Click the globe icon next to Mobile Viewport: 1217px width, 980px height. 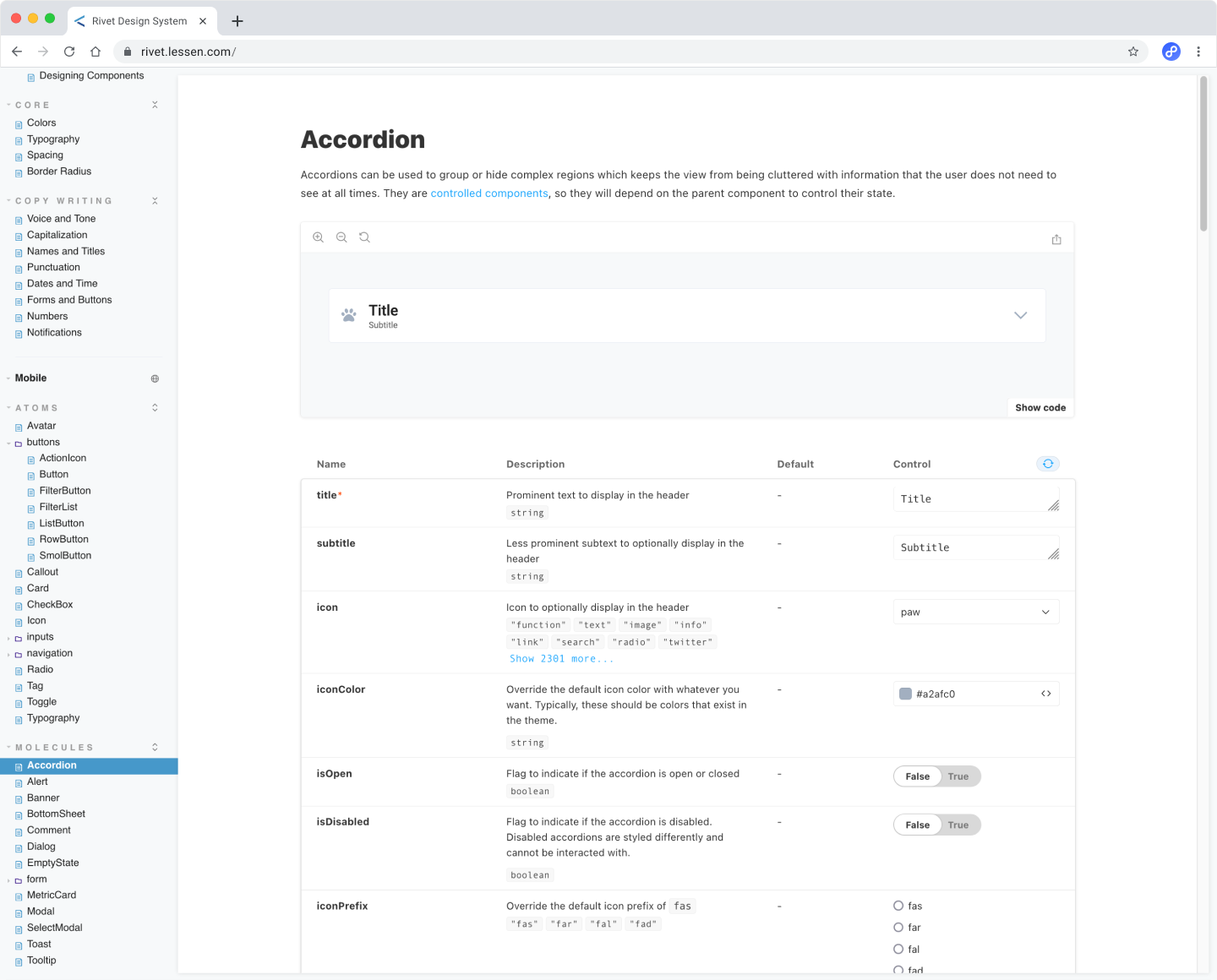(x=155, y=378)
